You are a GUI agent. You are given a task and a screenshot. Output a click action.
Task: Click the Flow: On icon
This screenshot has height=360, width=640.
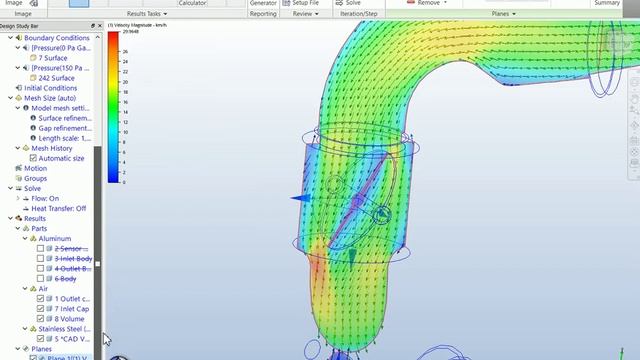[x=26, y=198]
